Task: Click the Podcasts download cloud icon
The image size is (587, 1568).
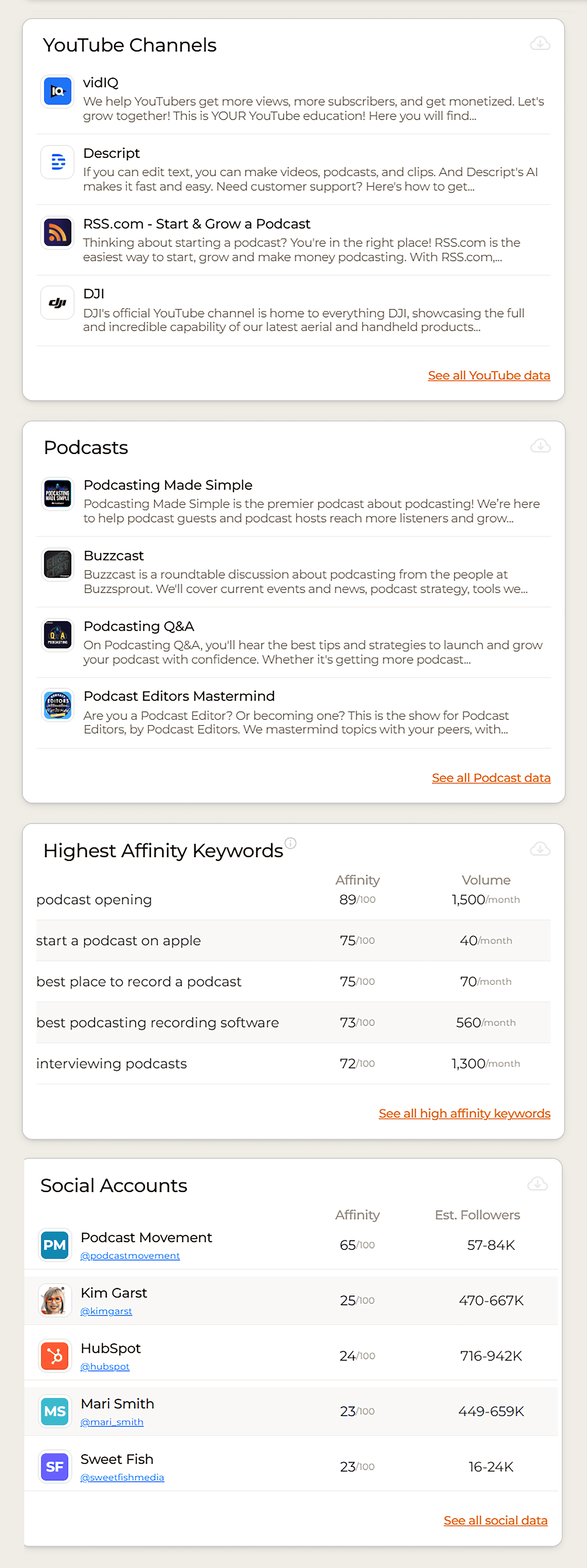Action: pos(540,446)
